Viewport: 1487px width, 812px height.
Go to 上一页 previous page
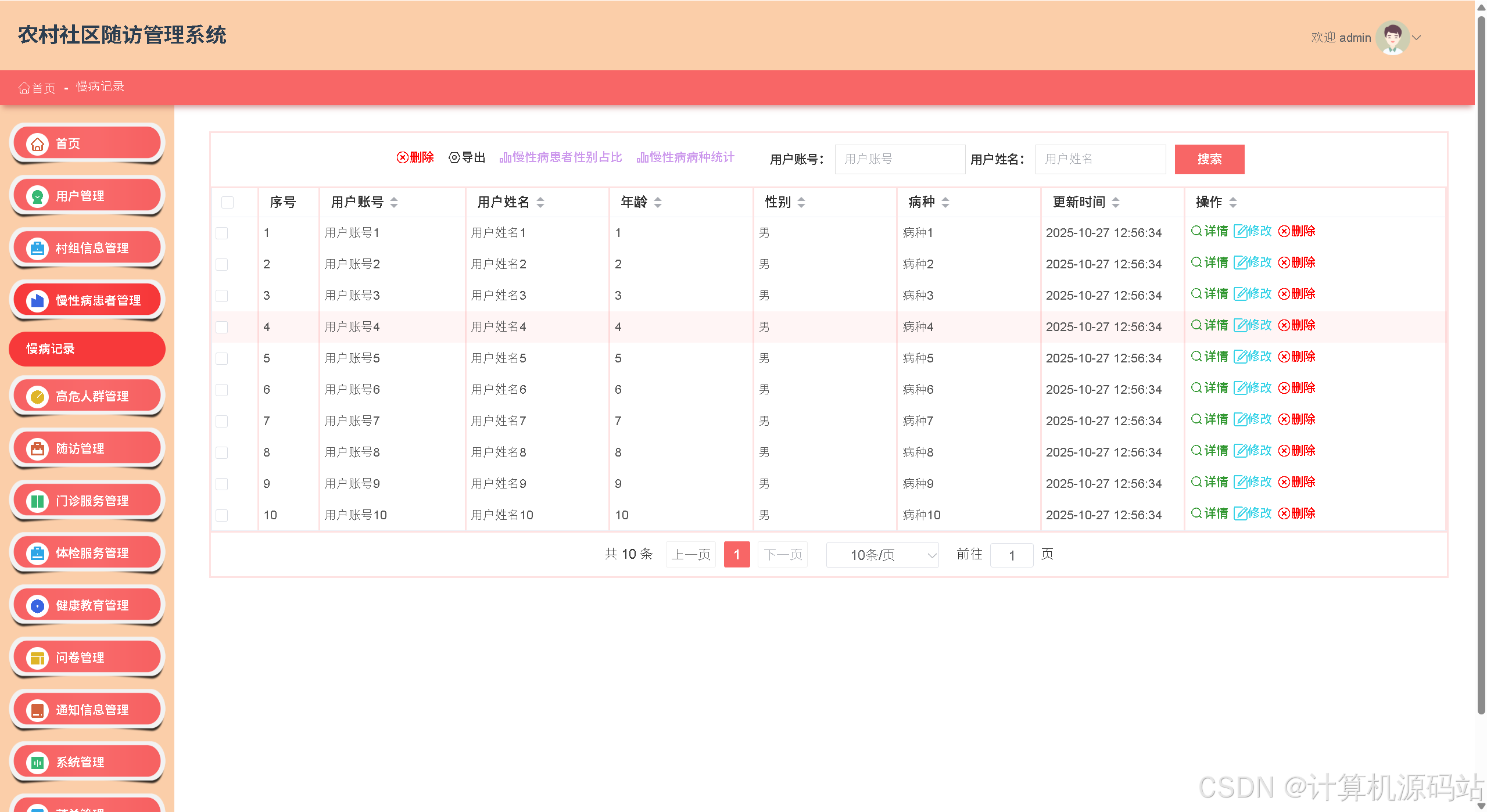691,555
